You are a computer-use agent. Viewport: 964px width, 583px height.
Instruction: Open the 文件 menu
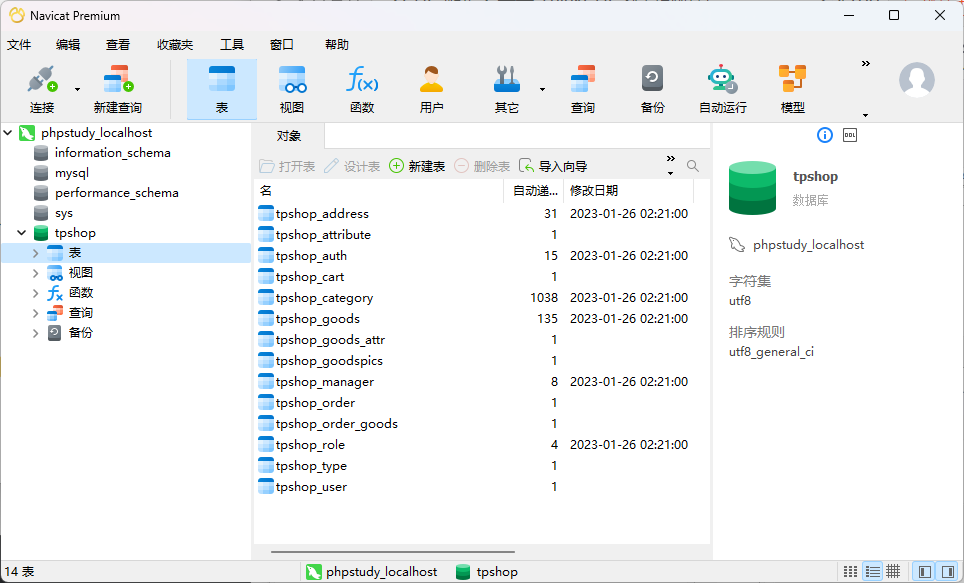[19, 45]
